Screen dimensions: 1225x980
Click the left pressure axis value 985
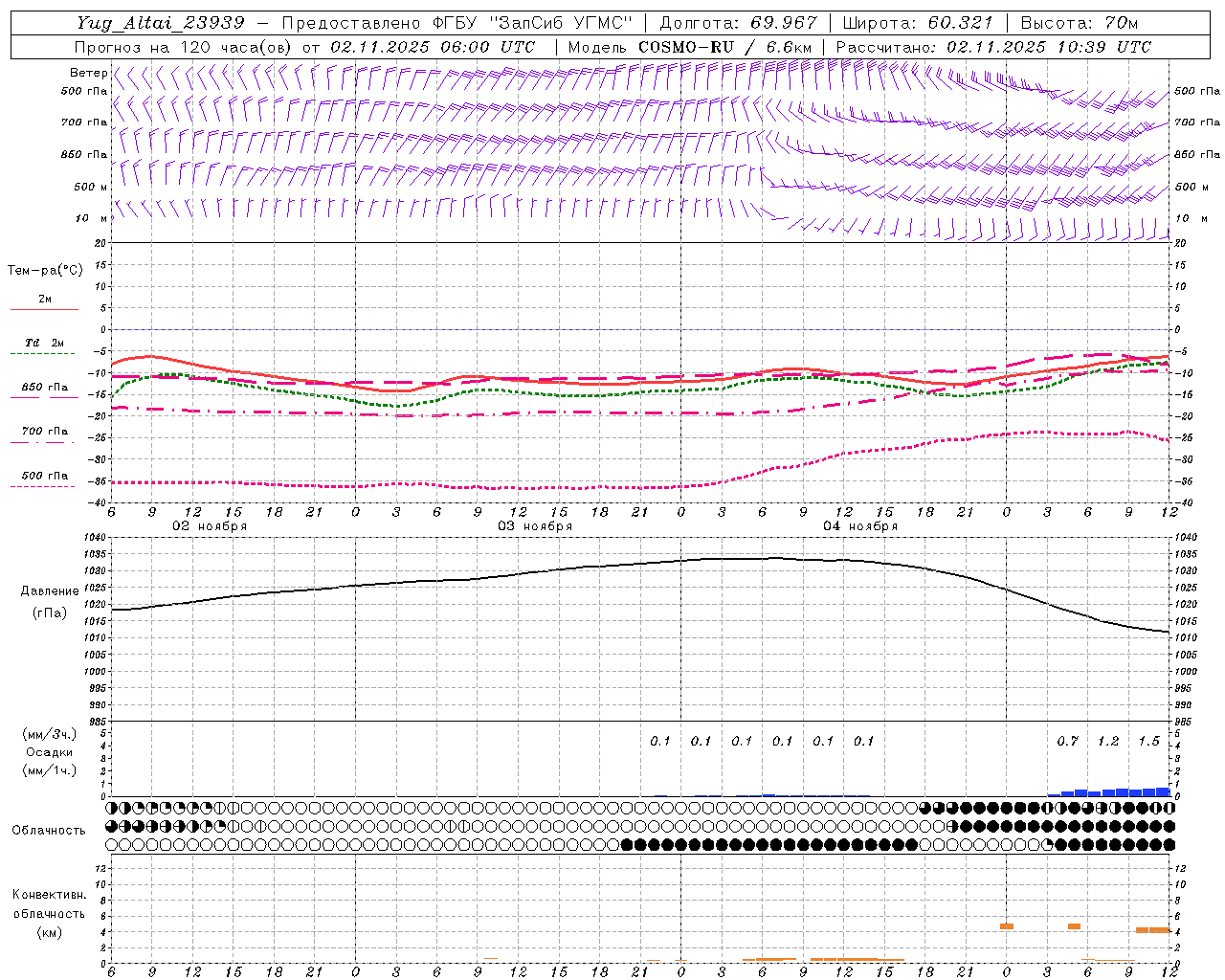point(100,723)
